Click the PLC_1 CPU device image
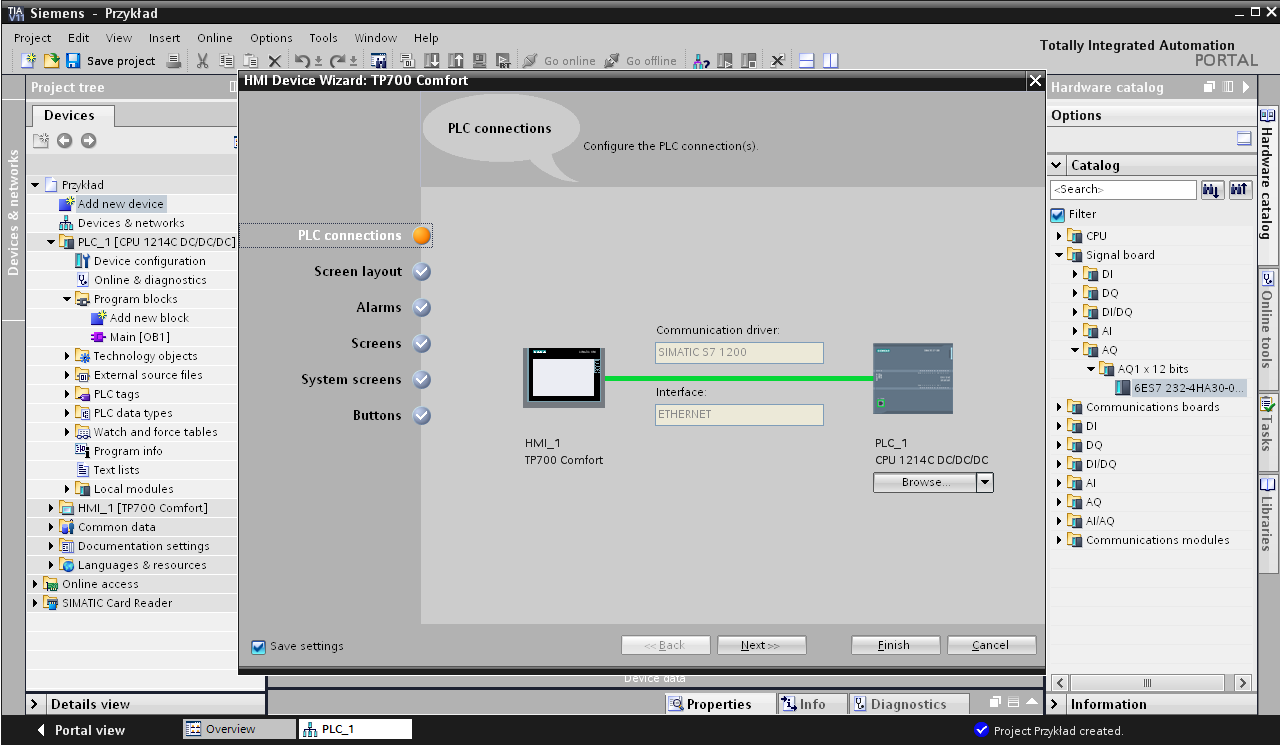The image size is (1281, 745). [913, 378]
